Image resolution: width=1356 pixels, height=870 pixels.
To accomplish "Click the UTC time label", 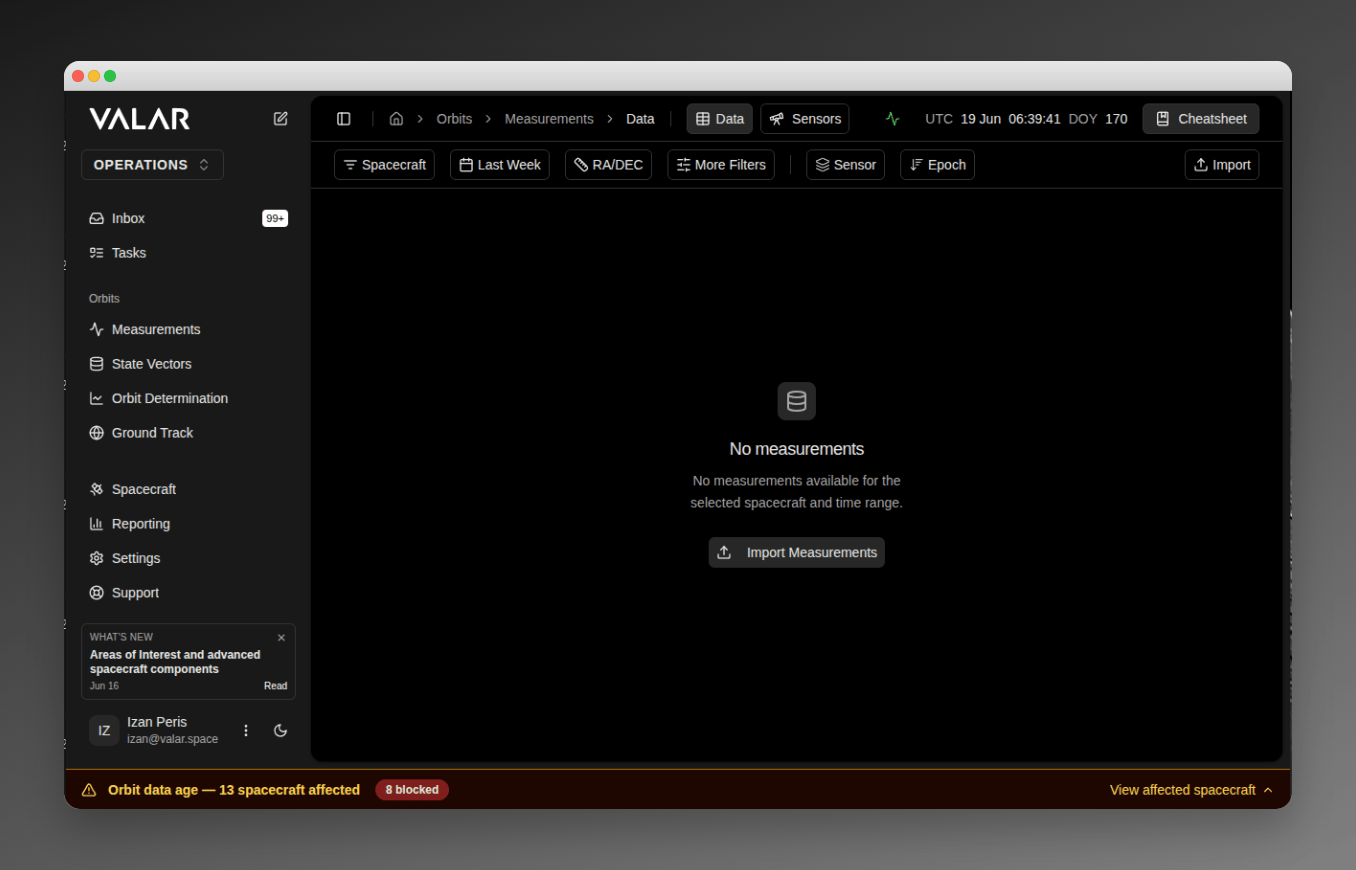I will 939,119.
